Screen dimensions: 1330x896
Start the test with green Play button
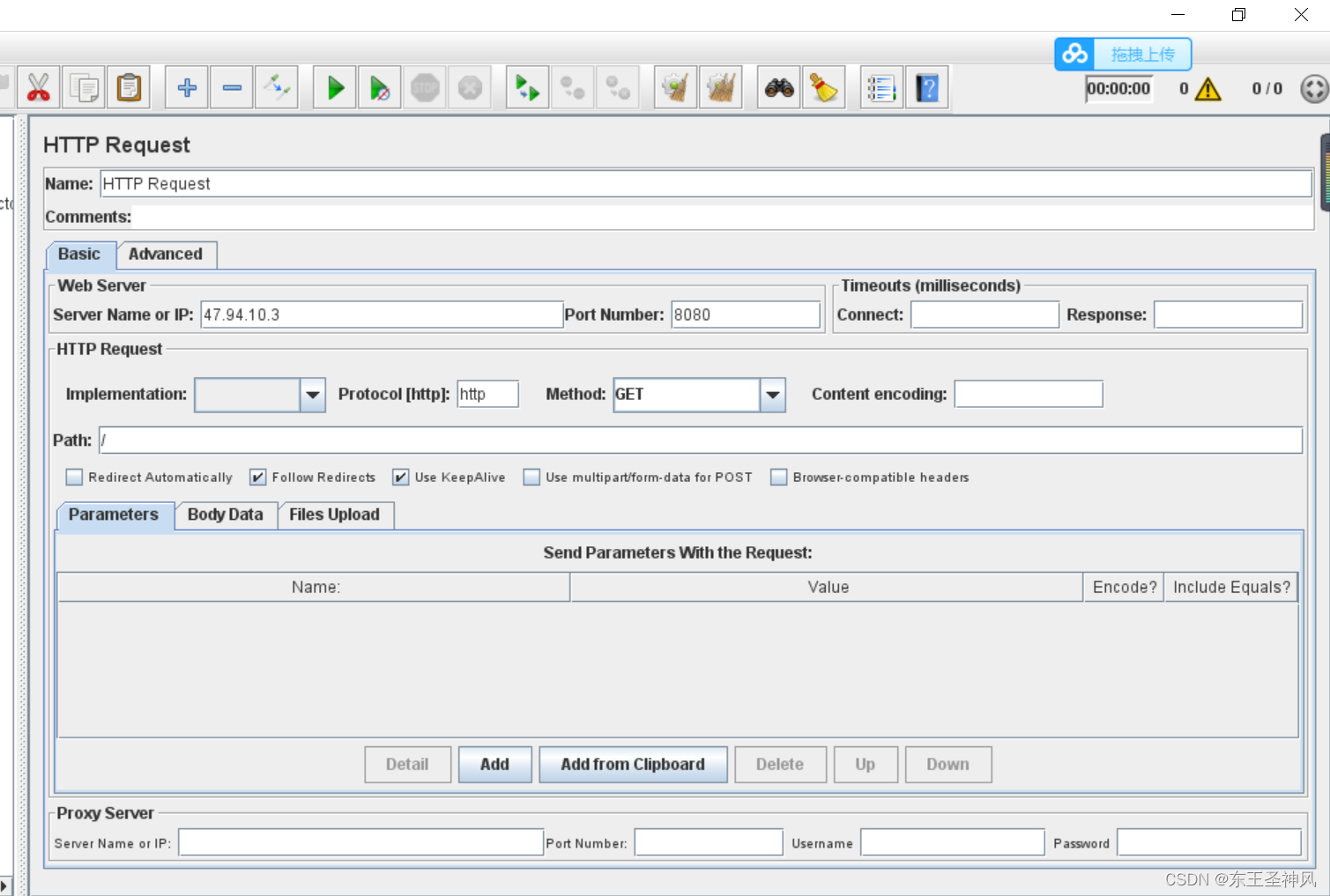click(335, 88)
